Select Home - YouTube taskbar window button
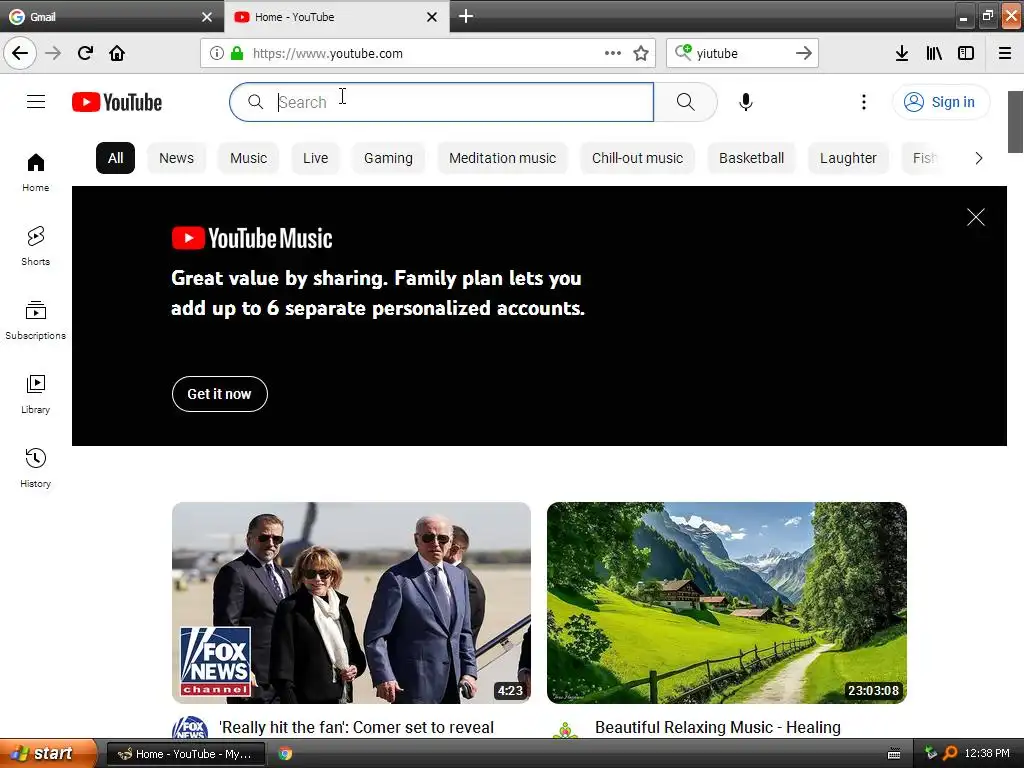Viewport: 1024px width, 768px height. click(x=186, y=754)
